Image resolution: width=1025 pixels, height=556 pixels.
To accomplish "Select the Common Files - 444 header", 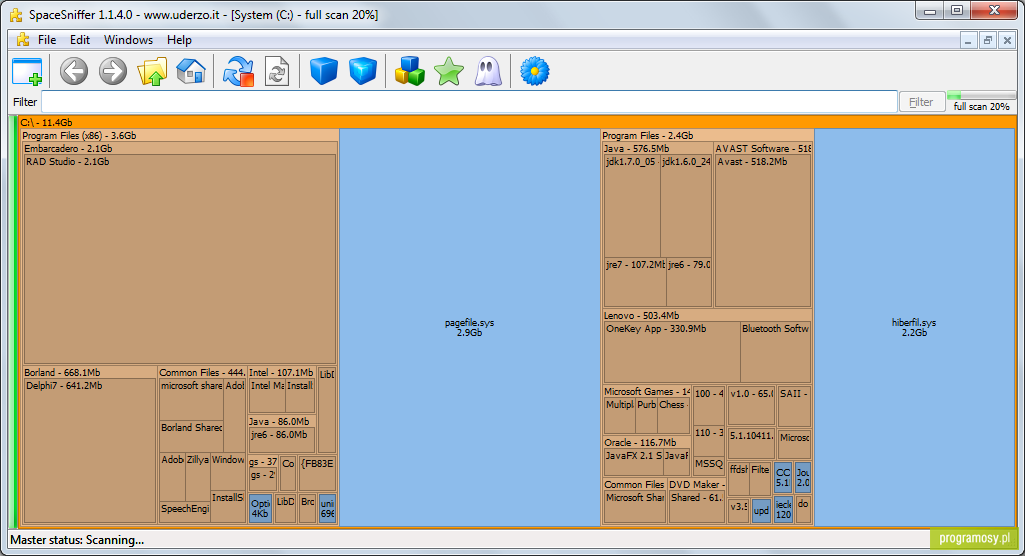I will click(x=201, y=372).
